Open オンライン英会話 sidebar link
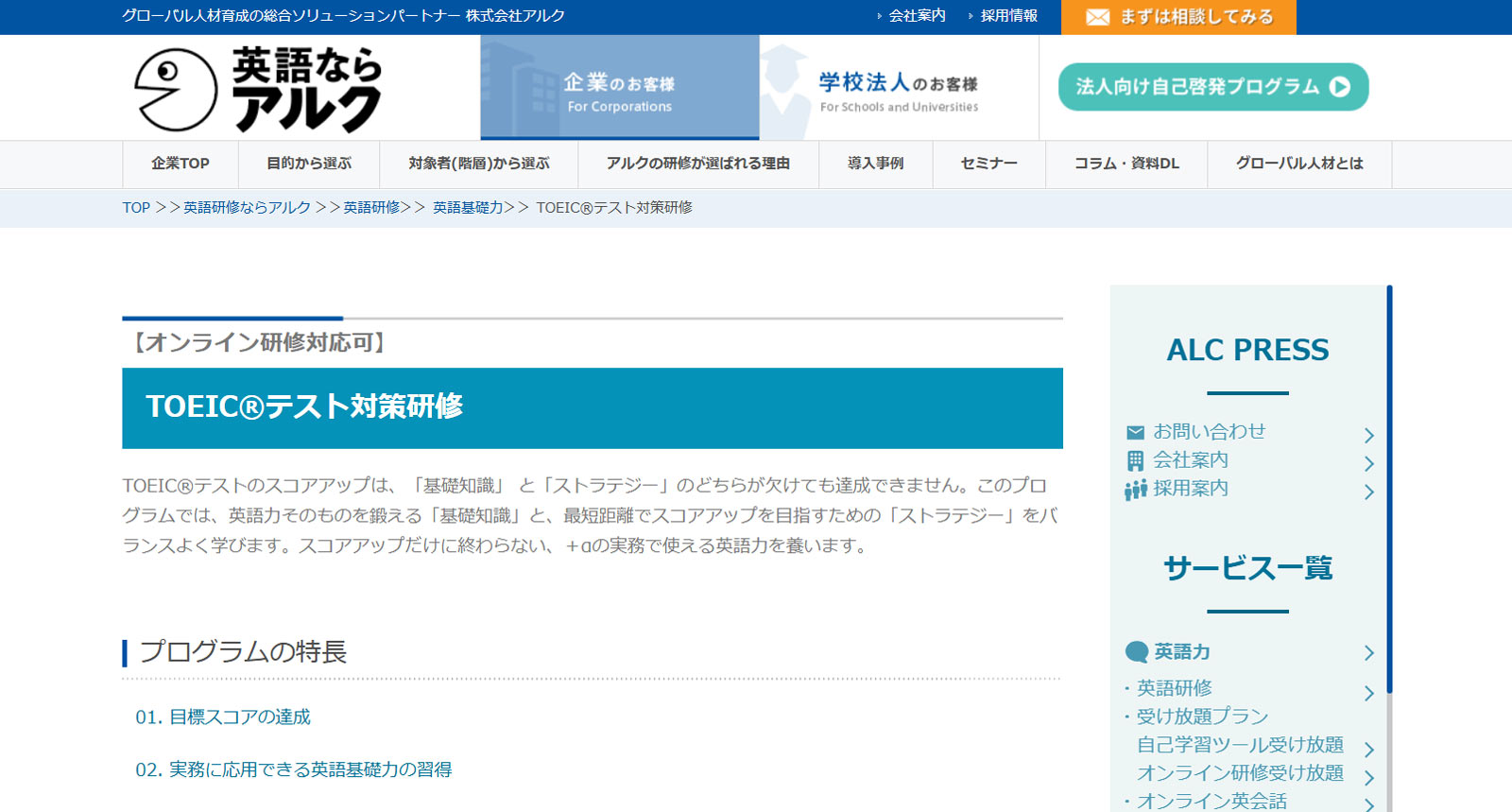Screen dimensions: 1512x812 (1211, 802)
